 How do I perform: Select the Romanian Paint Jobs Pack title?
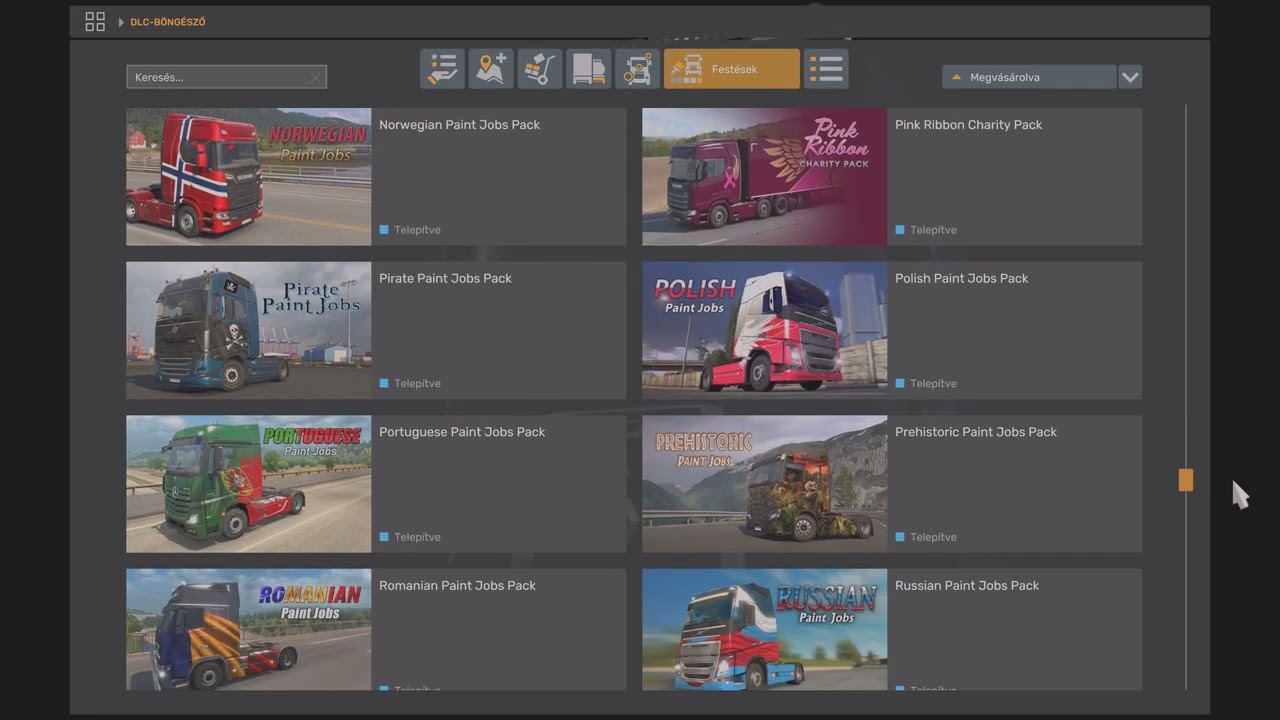(457, 586)
